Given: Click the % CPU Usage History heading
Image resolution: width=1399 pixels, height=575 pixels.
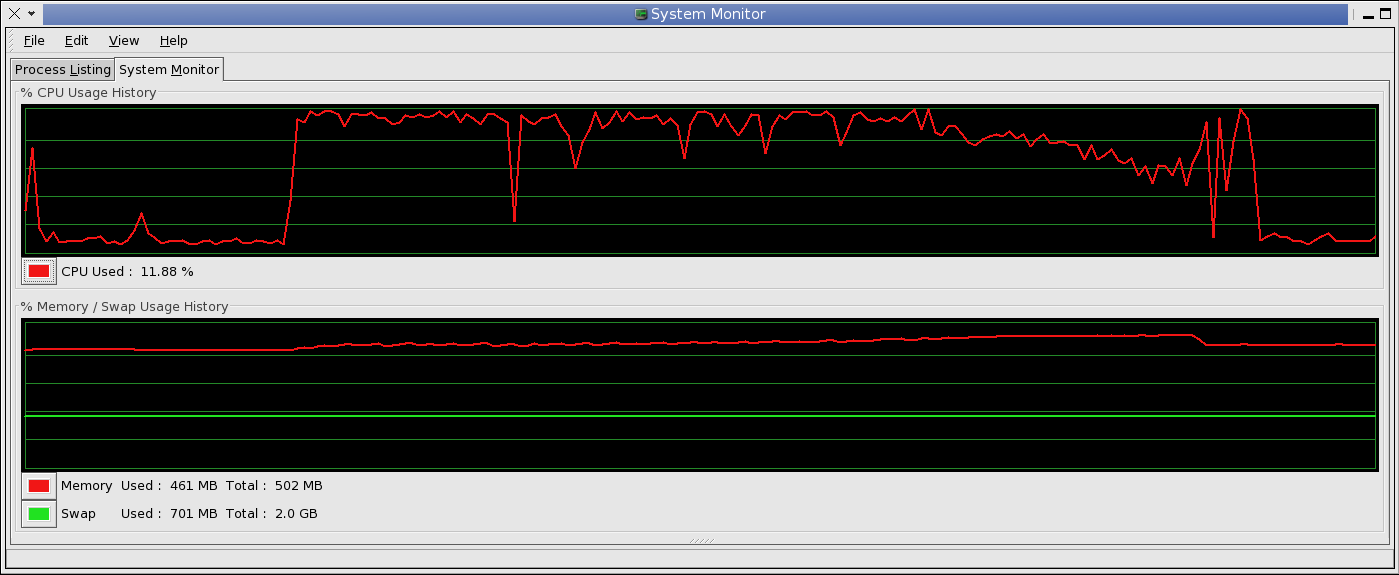Looking at the screenshot, I should click(x=89, y=93).
